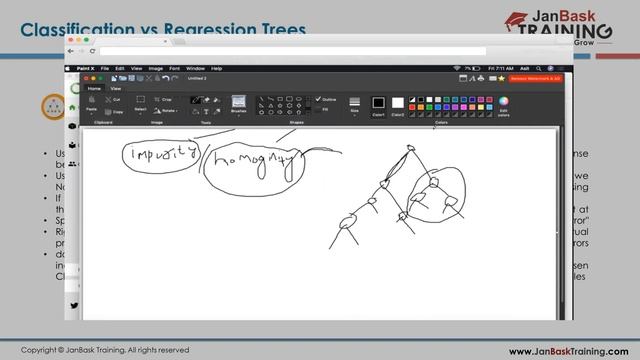
Task: Click the Paste clipboard icon
Action: pyautogui.click(x=91, y=100)
